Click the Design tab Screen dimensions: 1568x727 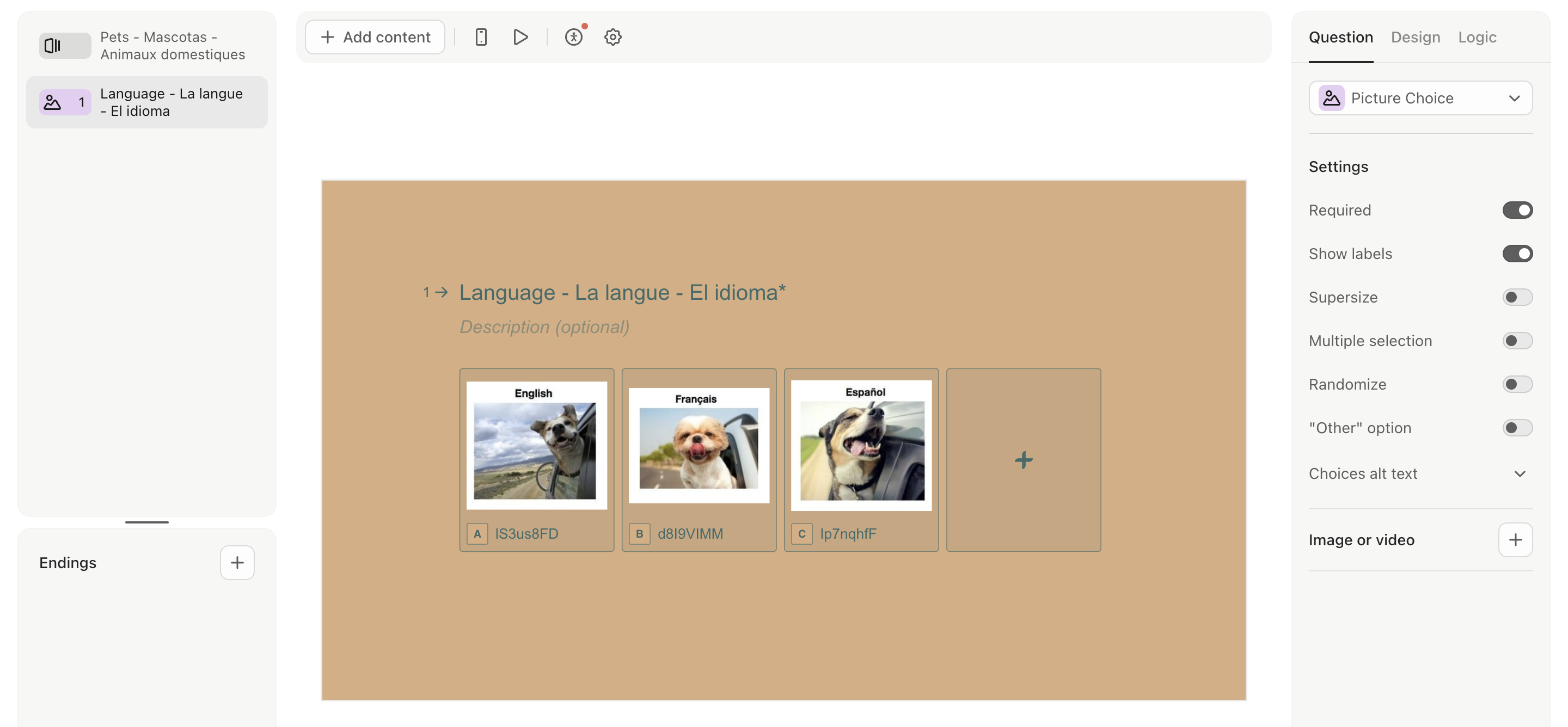(1415, 36)
